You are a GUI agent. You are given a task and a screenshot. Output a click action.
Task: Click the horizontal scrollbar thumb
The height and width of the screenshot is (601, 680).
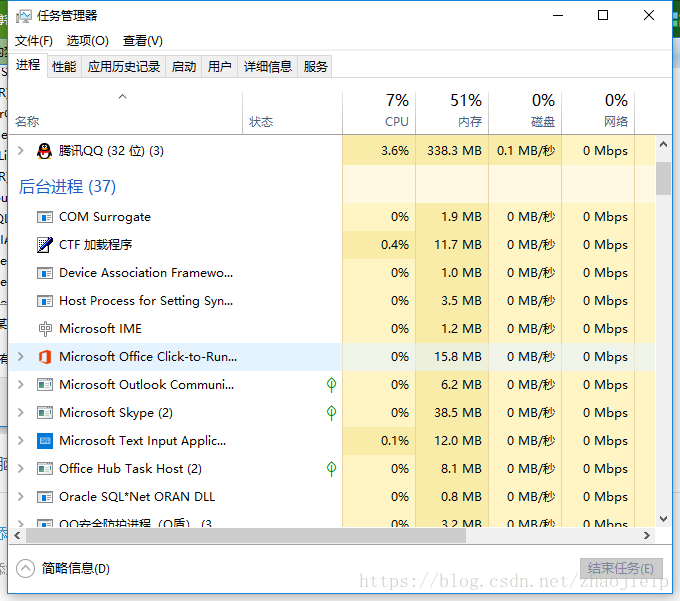pos(246,536)
